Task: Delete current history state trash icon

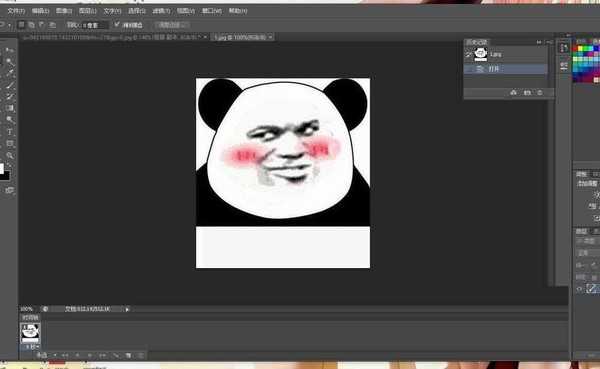Action: click(x=540, y=93)
